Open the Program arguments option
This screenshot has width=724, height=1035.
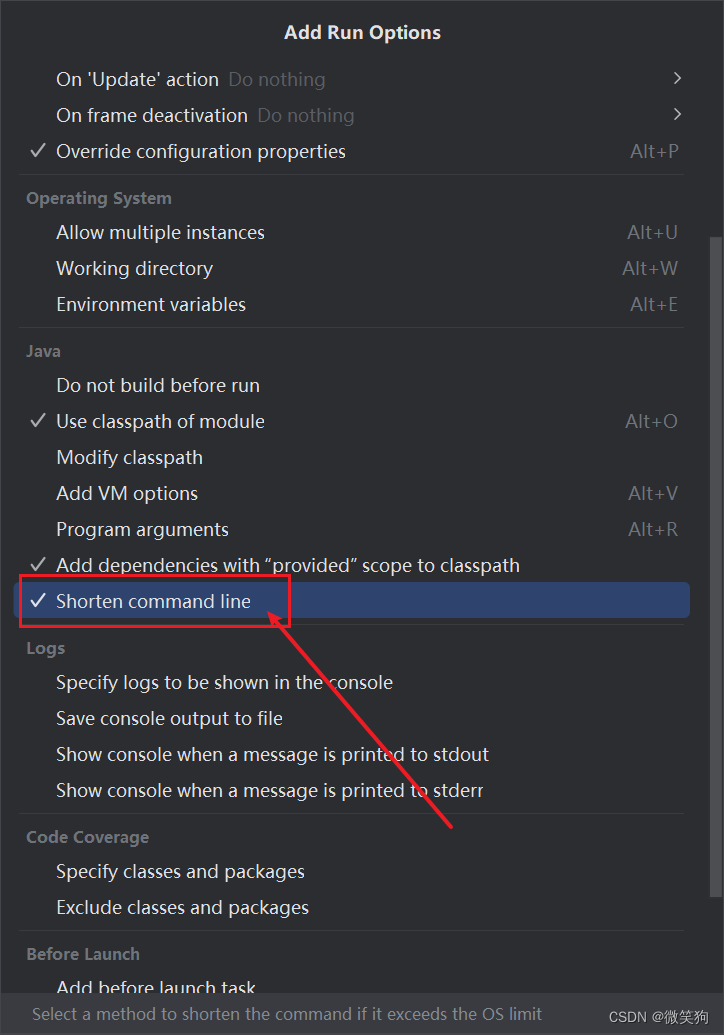tap(142, 529)
